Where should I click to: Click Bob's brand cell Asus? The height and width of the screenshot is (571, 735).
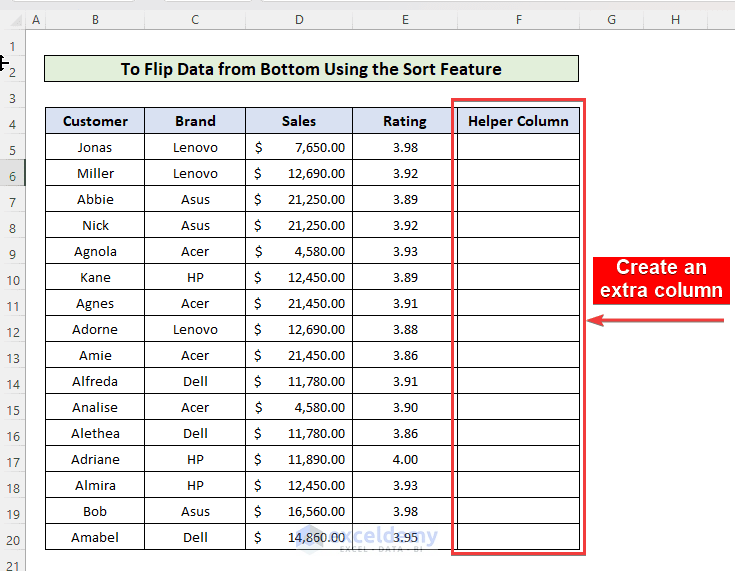[x=195, y=511]
